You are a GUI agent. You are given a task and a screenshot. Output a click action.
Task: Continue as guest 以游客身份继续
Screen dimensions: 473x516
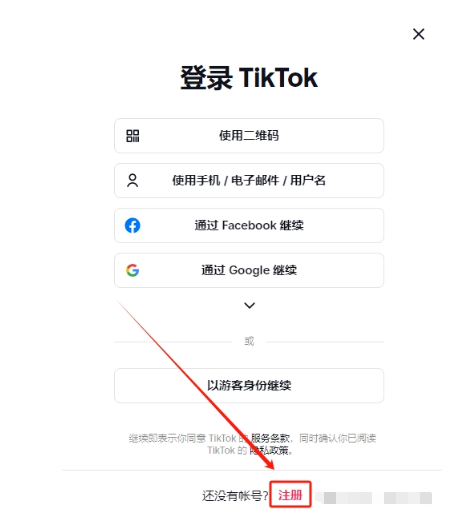pyautogui.click(x=249, y=385)
